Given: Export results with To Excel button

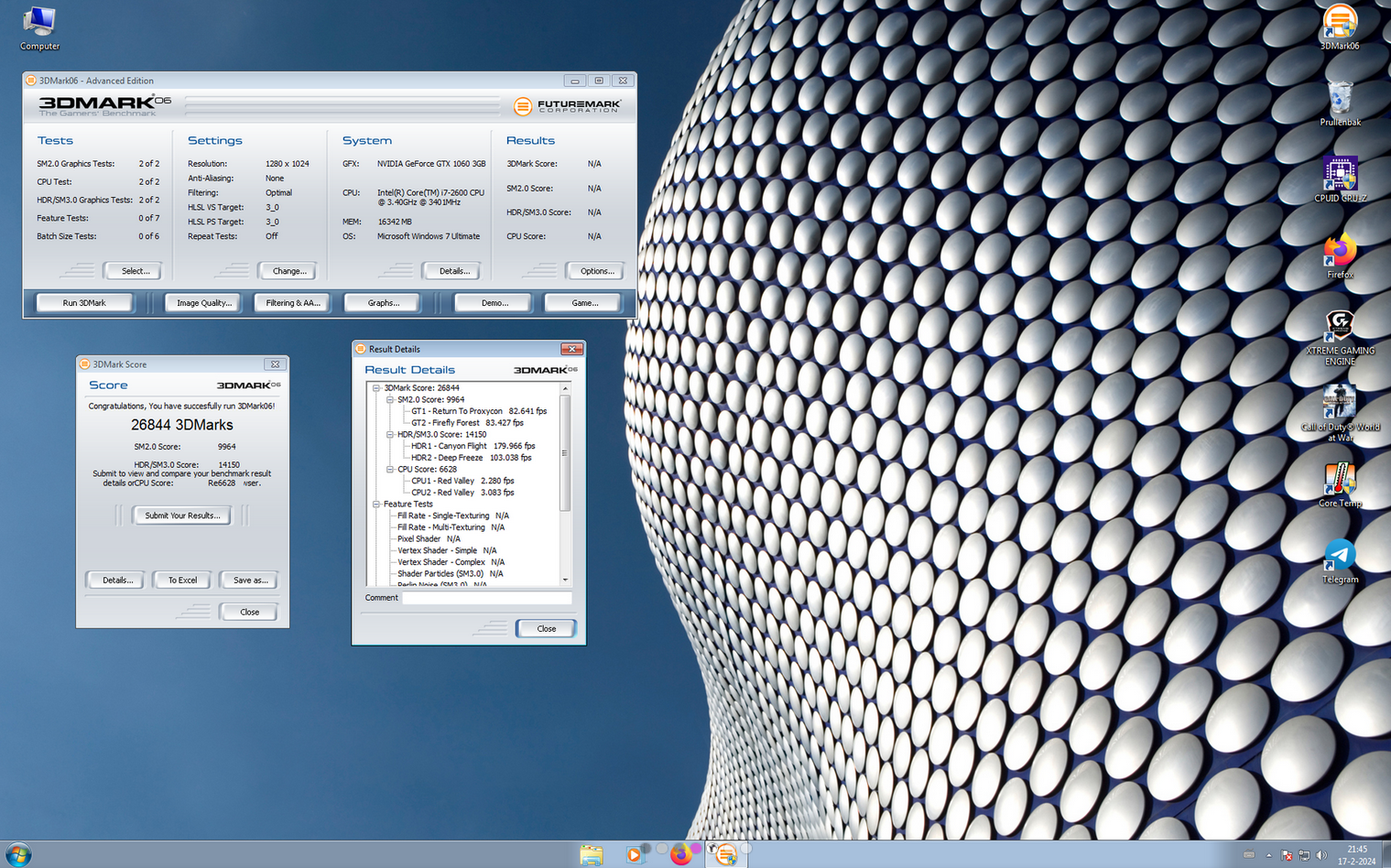Looking at the screenshot, I should tap(182, 580).
